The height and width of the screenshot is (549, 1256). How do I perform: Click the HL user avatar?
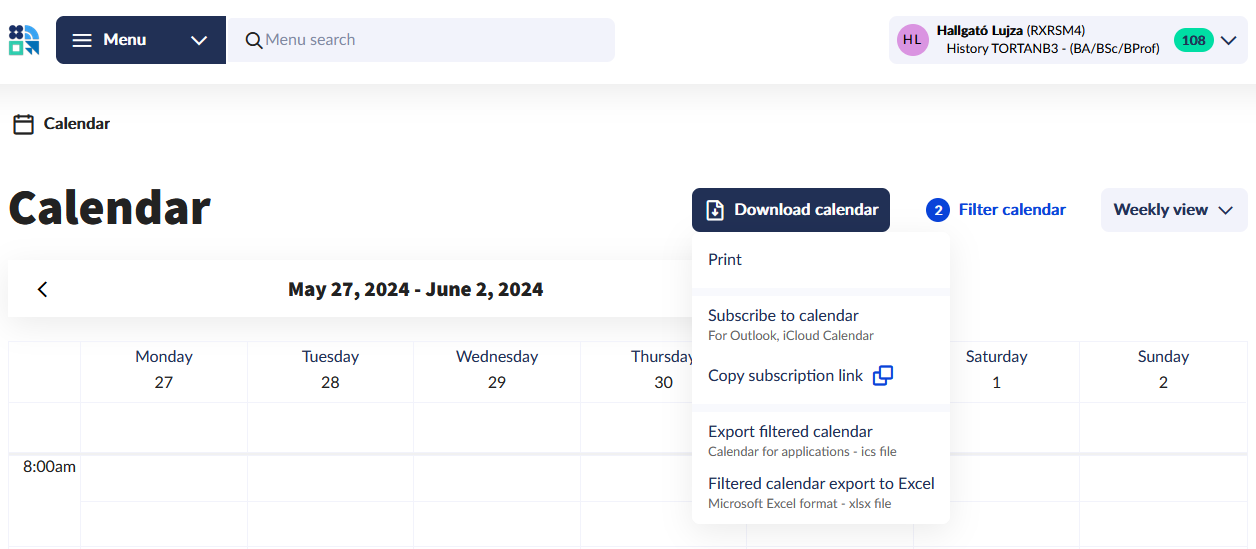912,40
